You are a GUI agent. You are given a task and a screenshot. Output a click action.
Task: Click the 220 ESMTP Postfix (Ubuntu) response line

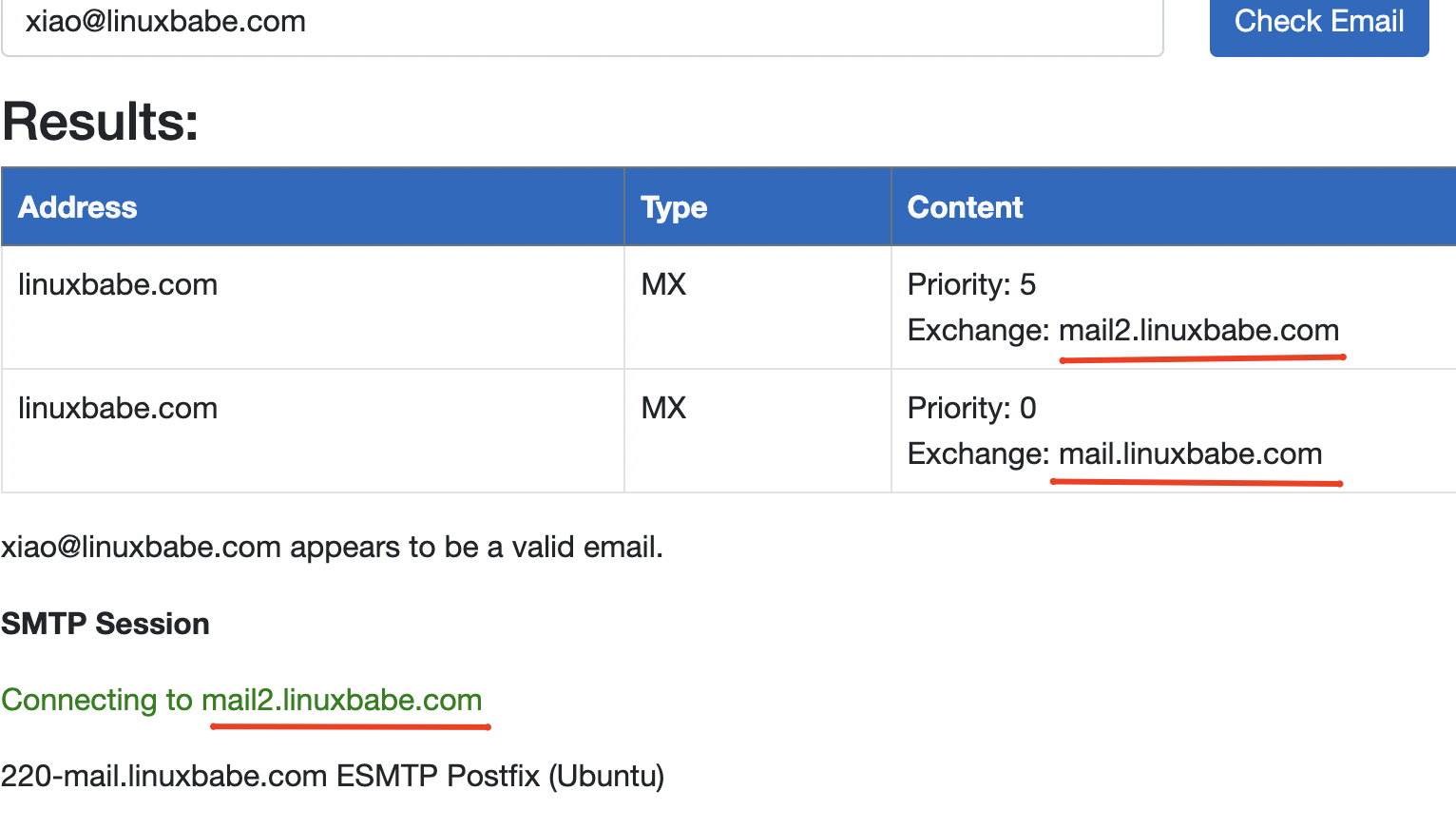pyautogui.click(x=333, y=776)
